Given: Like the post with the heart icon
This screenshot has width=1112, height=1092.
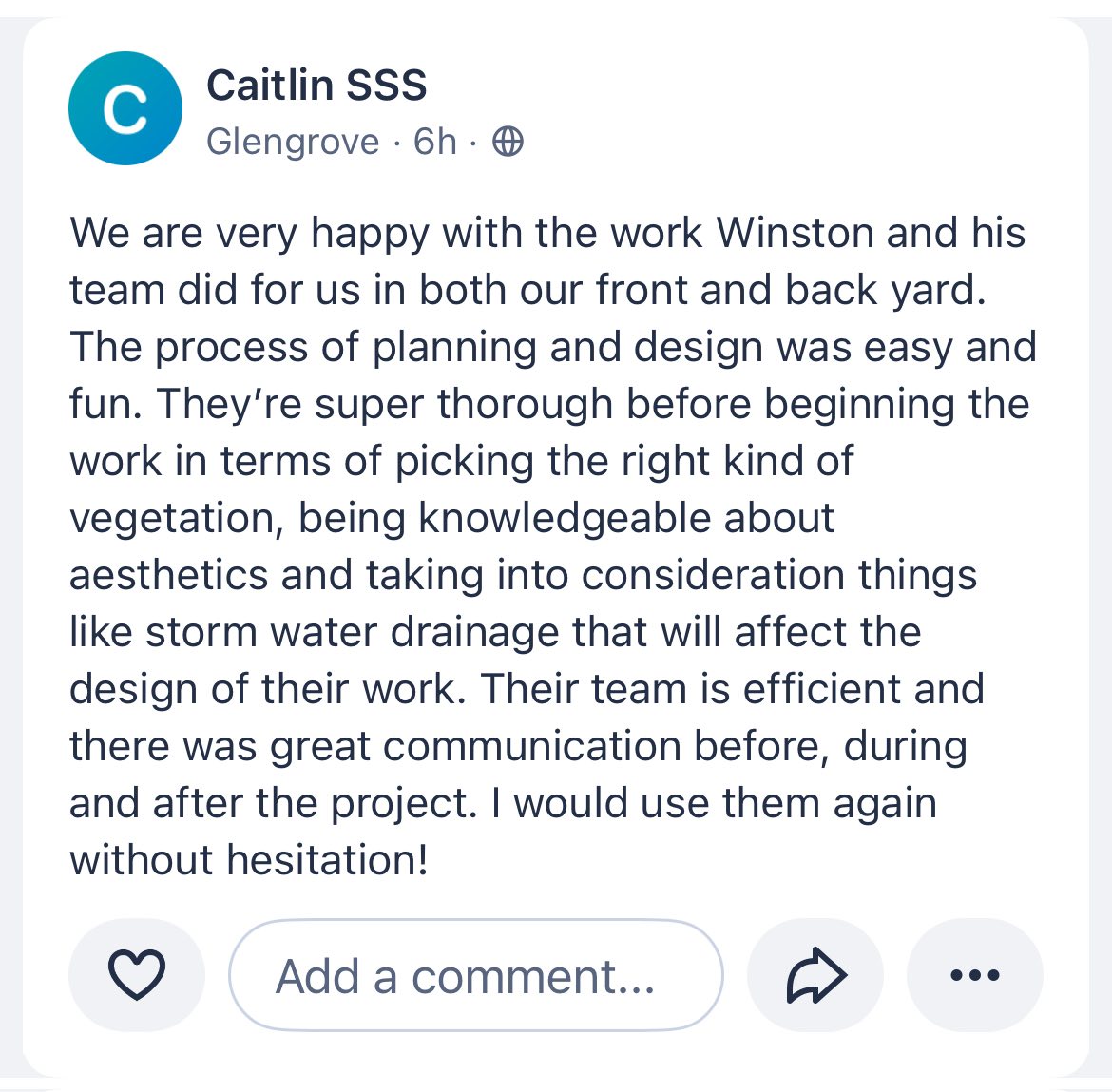Looking at the screenshot, I should point(137,975).
